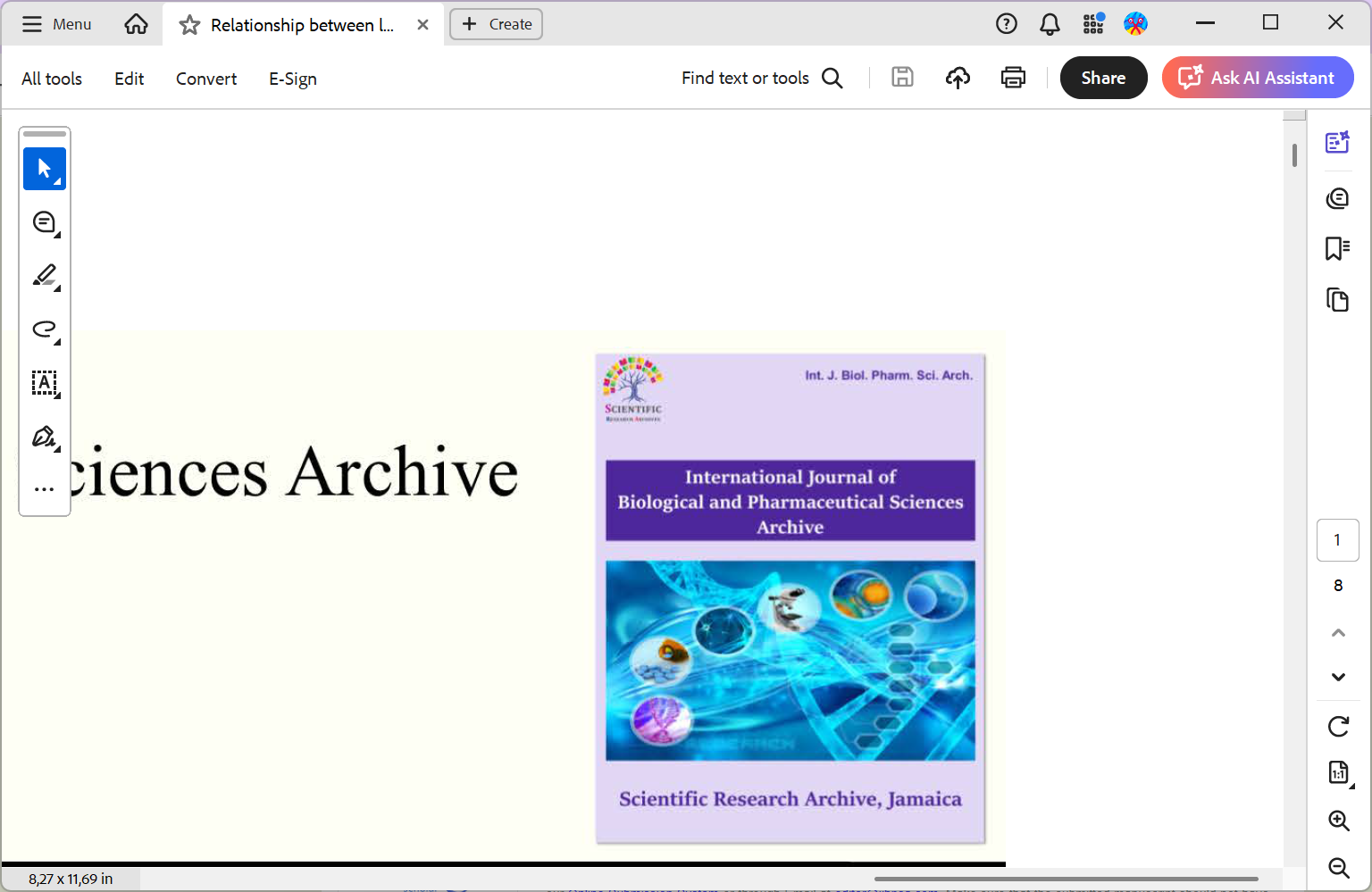The width and height of the screenshot is (1372, 892).
Task: Click the horizontal scrollbar thumb
Action: point(1067,879)
